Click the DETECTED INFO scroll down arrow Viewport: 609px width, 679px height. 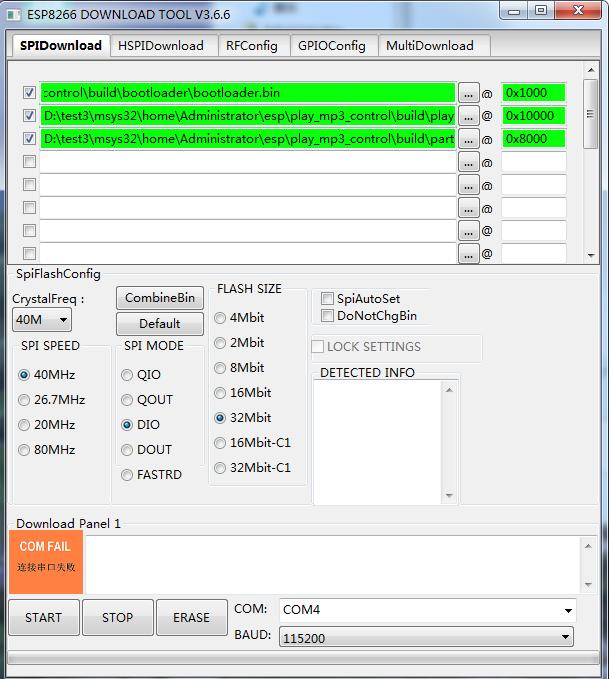click(449, 495)
